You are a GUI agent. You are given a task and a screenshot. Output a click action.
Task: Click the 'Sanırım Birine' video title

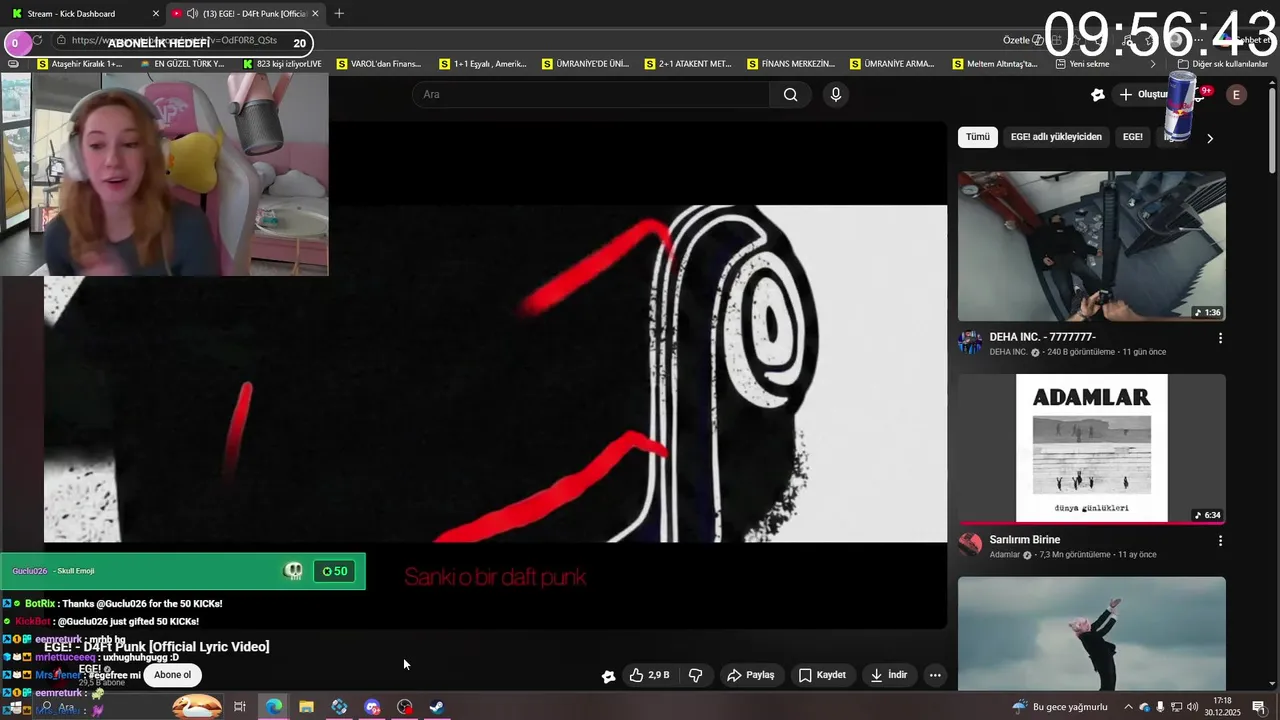1025,540
